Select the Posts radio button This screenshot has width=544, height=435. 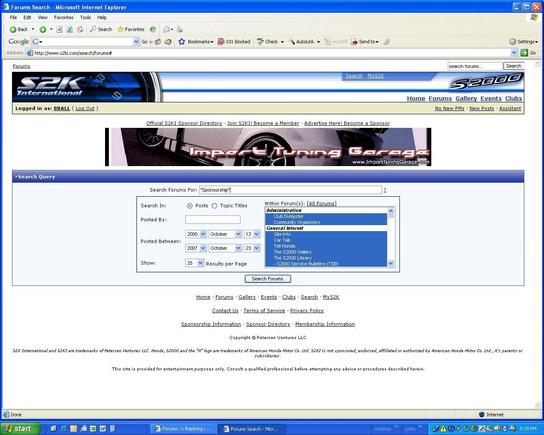click(x=190, y=206)
